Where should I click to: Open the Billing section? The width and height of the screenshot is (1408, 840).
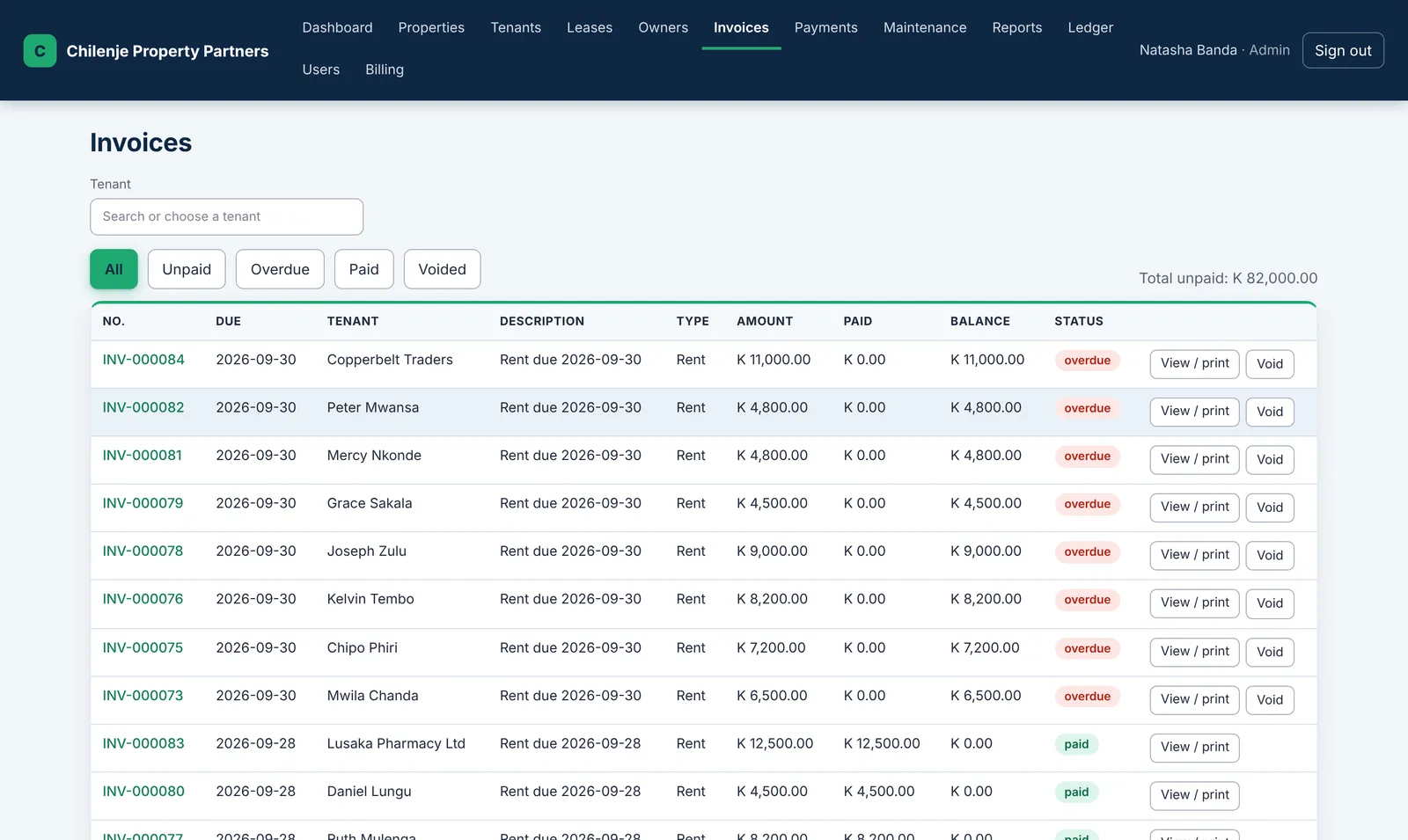pyautogui.click(x=385, y=69)
